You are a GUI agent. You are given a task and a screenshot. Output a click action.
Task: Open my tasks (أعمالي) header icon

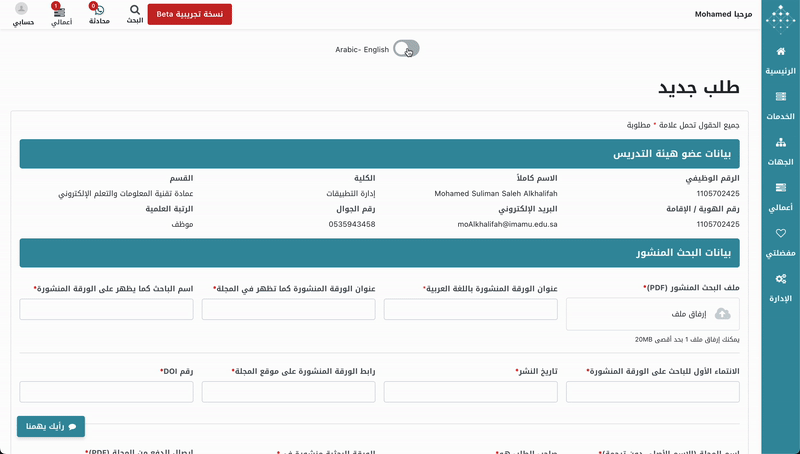click(x=61, y=14)
